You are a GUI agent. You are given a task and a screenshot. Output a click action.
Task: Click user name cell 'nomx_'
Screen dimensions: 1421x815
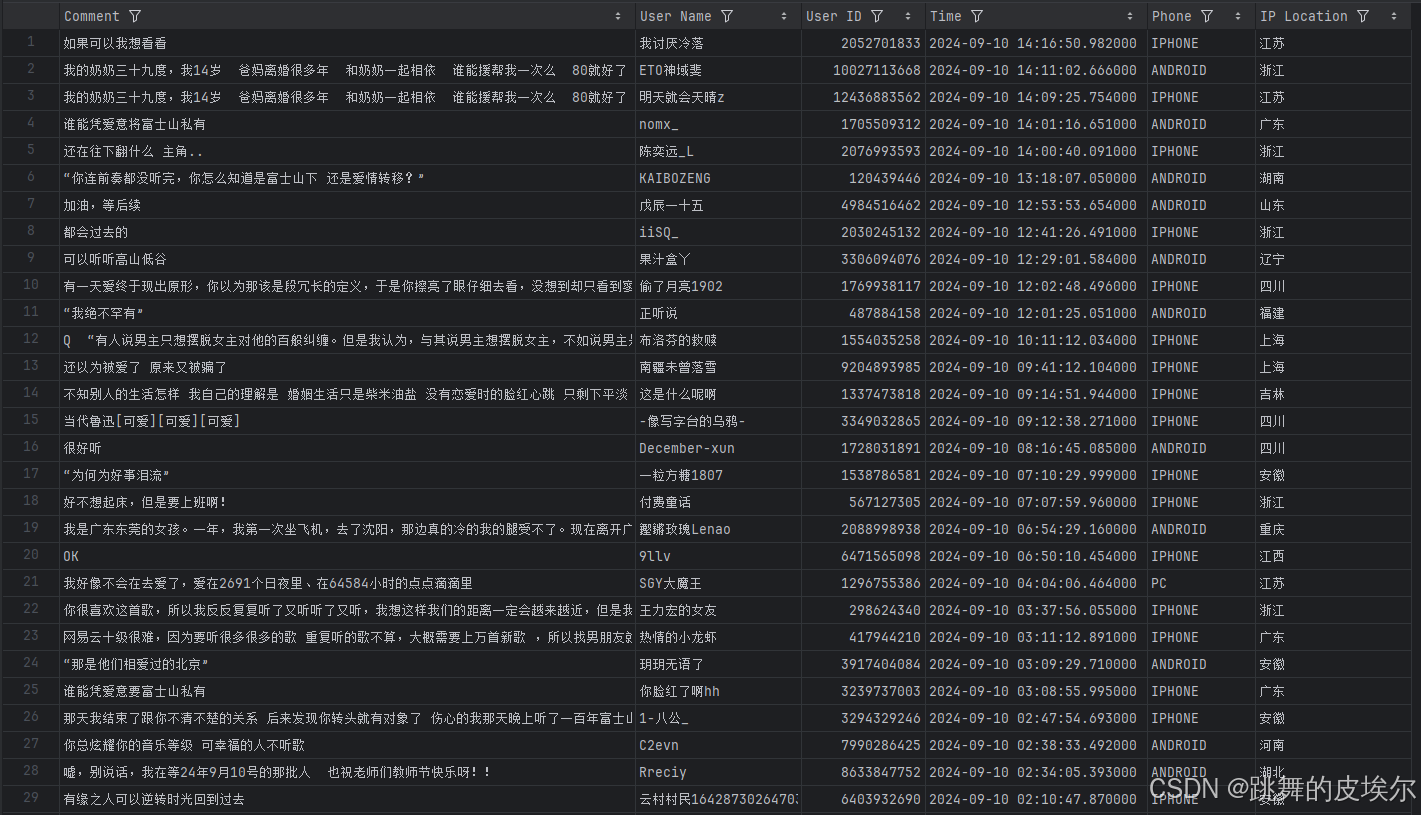[x=718, y=124]
